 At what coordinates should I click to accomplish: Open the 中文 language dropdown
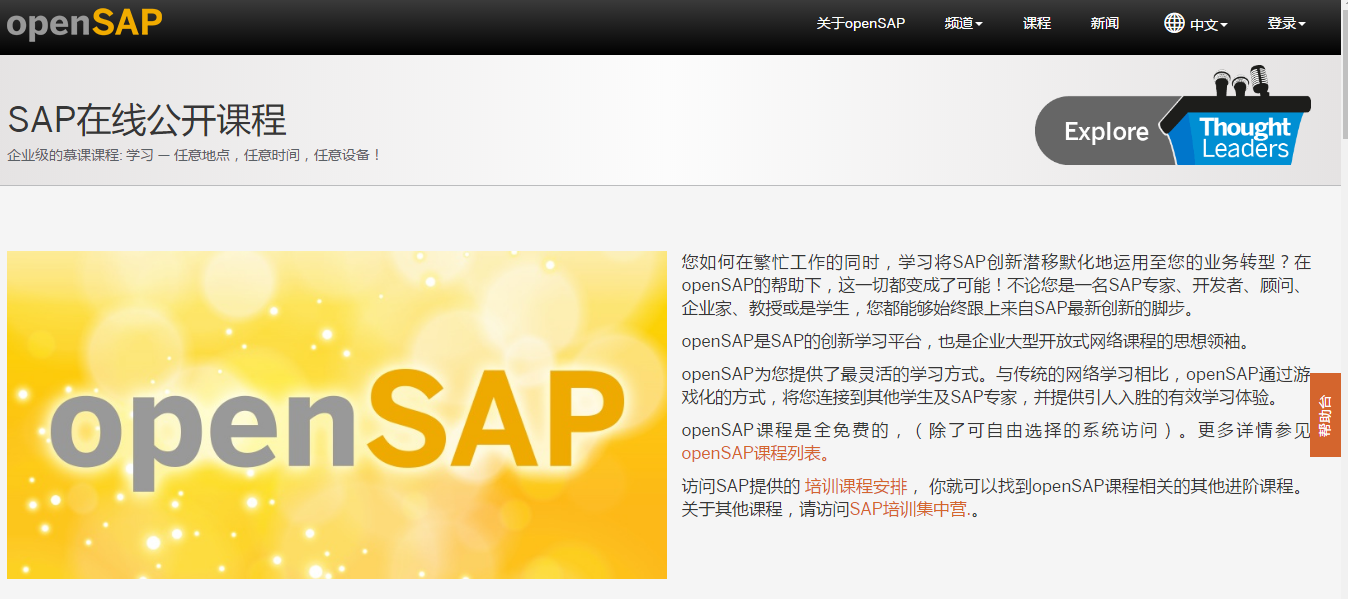point(1209,25)
